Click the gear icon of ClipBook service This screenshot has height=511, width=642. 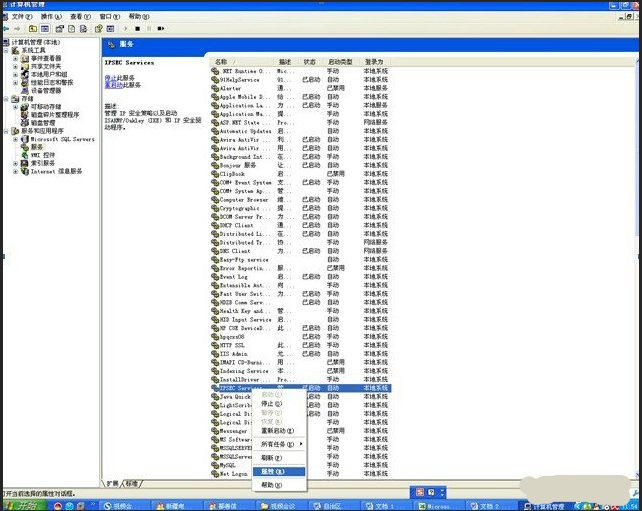click(215, 174)
